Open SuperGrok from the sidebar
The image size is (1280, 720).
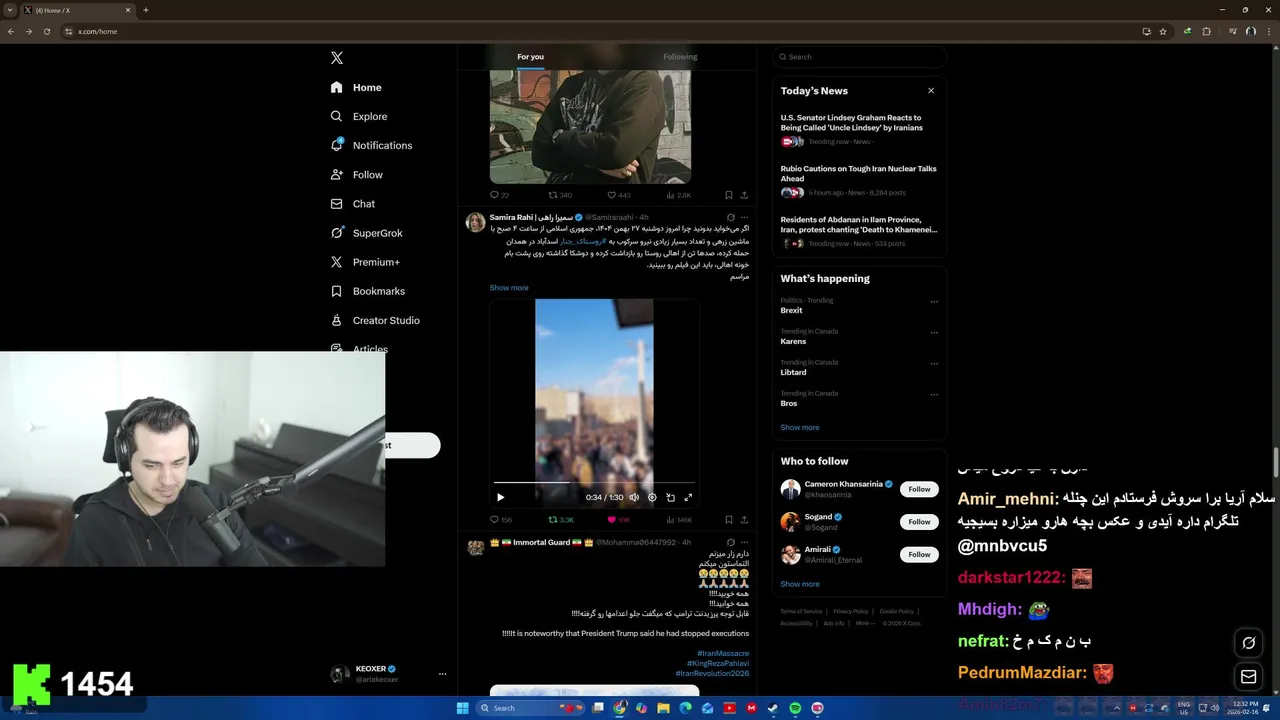click(366, 233)
